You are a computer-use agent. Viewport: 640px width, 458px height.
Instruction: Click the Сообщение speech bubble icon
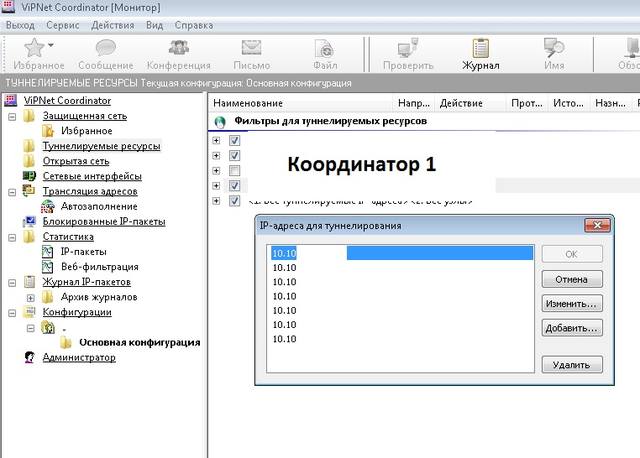coord(106,48)
